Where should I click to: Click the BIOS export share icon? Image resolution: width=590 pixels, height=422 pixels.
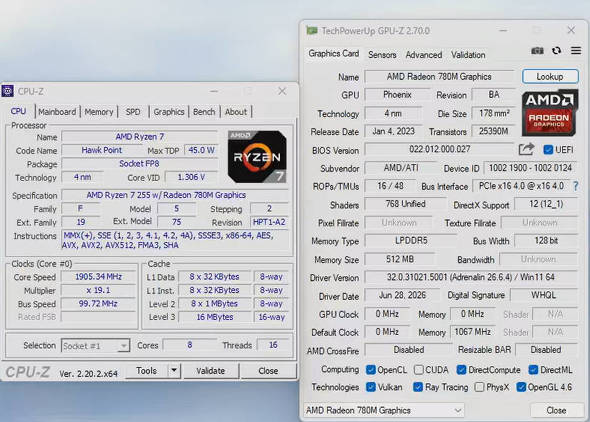pos(526,149)
